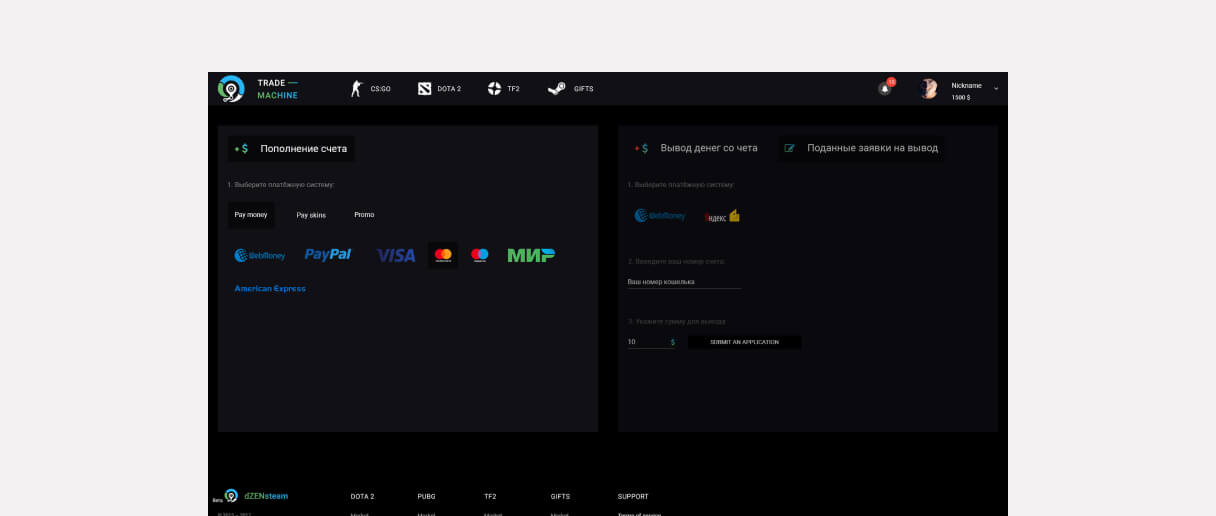Open the CS:GO section via its soldier icon

tap(355, 89)
